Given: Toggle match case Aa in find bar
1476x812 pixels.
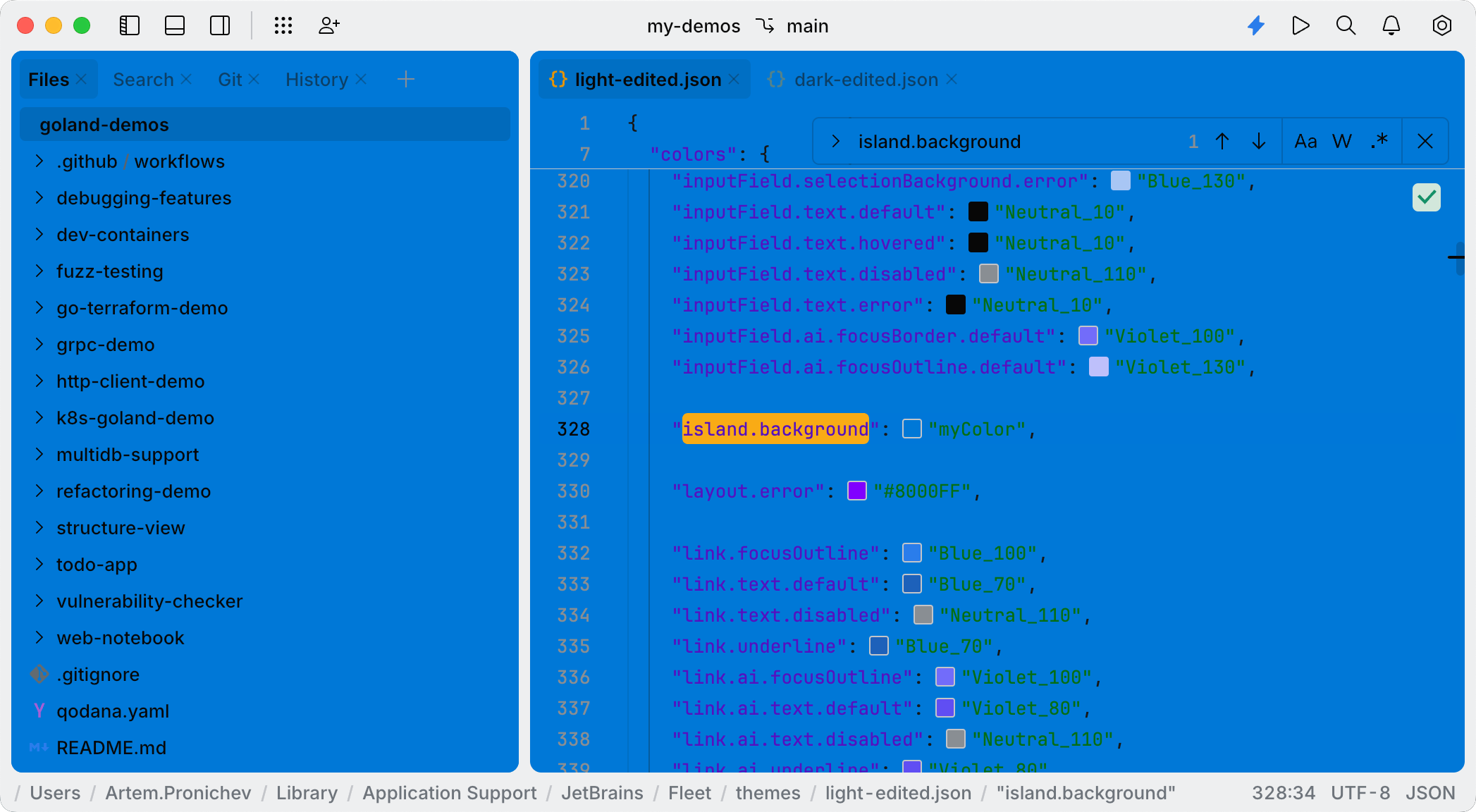Looking at the screenshot, I should (x=1305, y=142).
